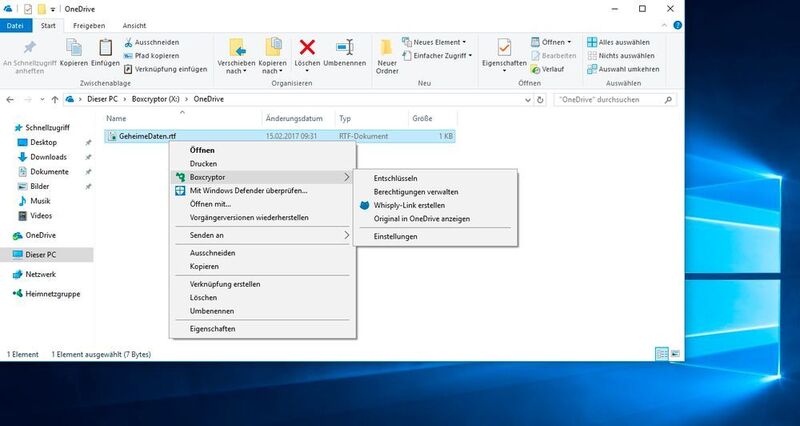
Task: Click Alles auswählen
Action: 618,42
